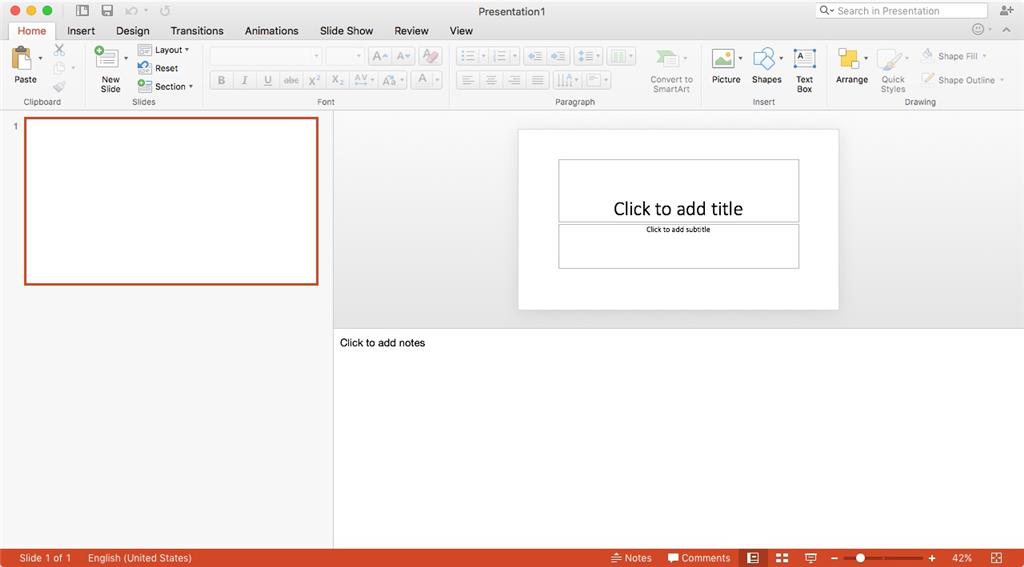This screenshot has height=567, width=1024.
Task: Click the Subscript icon
Action: pos(337,80)
